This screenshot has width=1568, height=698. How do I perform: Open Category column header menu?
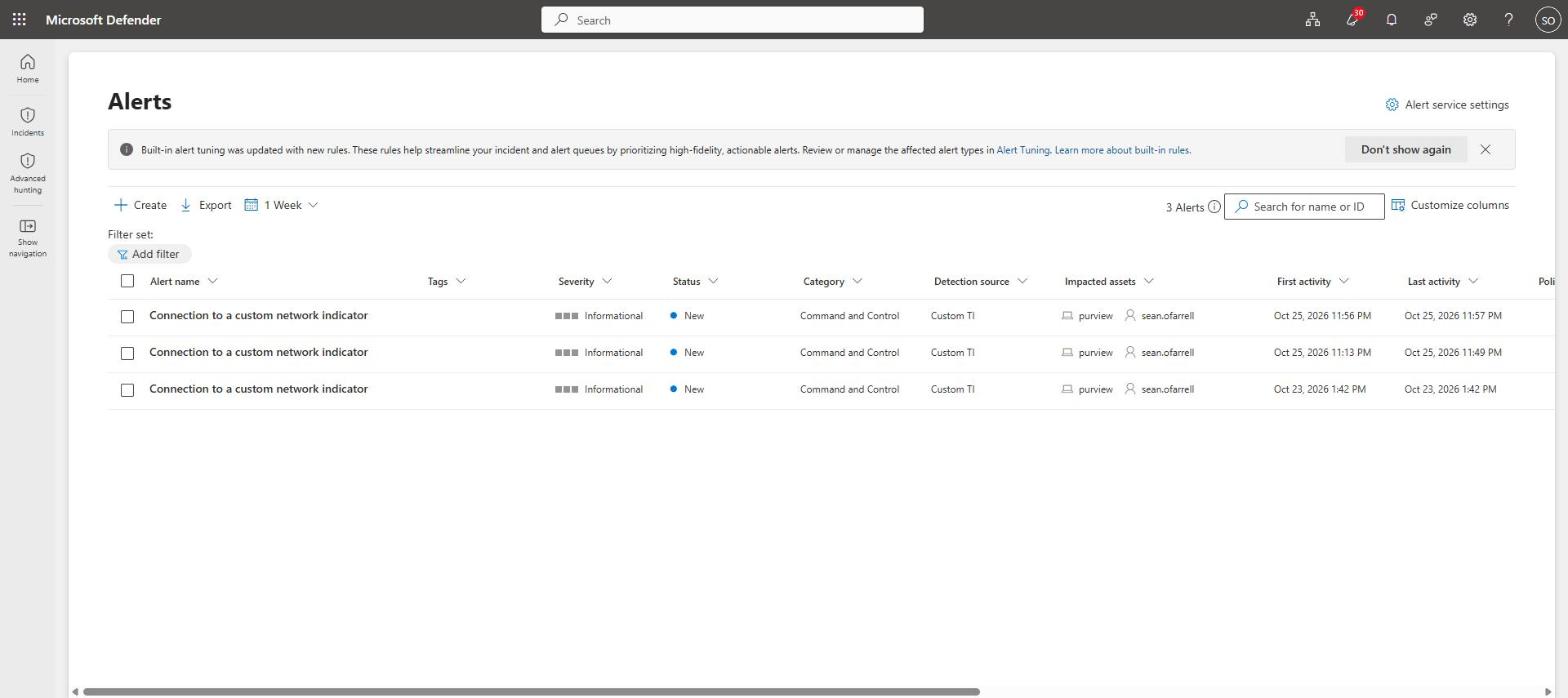[x=832, y=281]
